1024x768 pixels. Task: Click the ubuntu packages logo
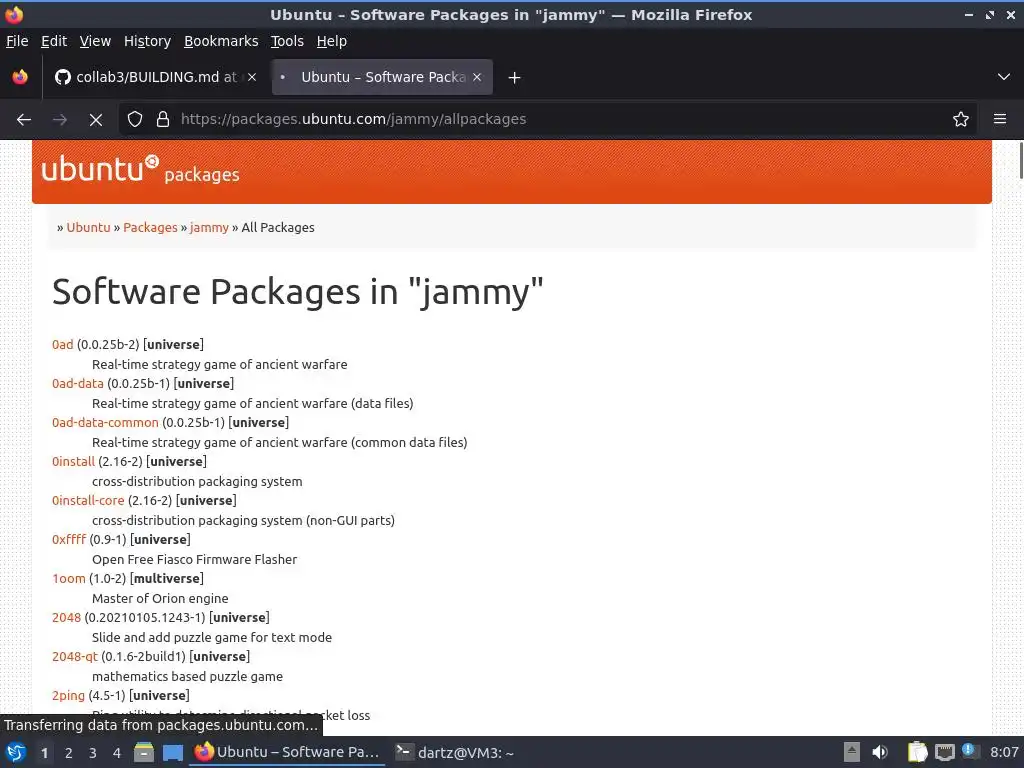coord(140,170)
